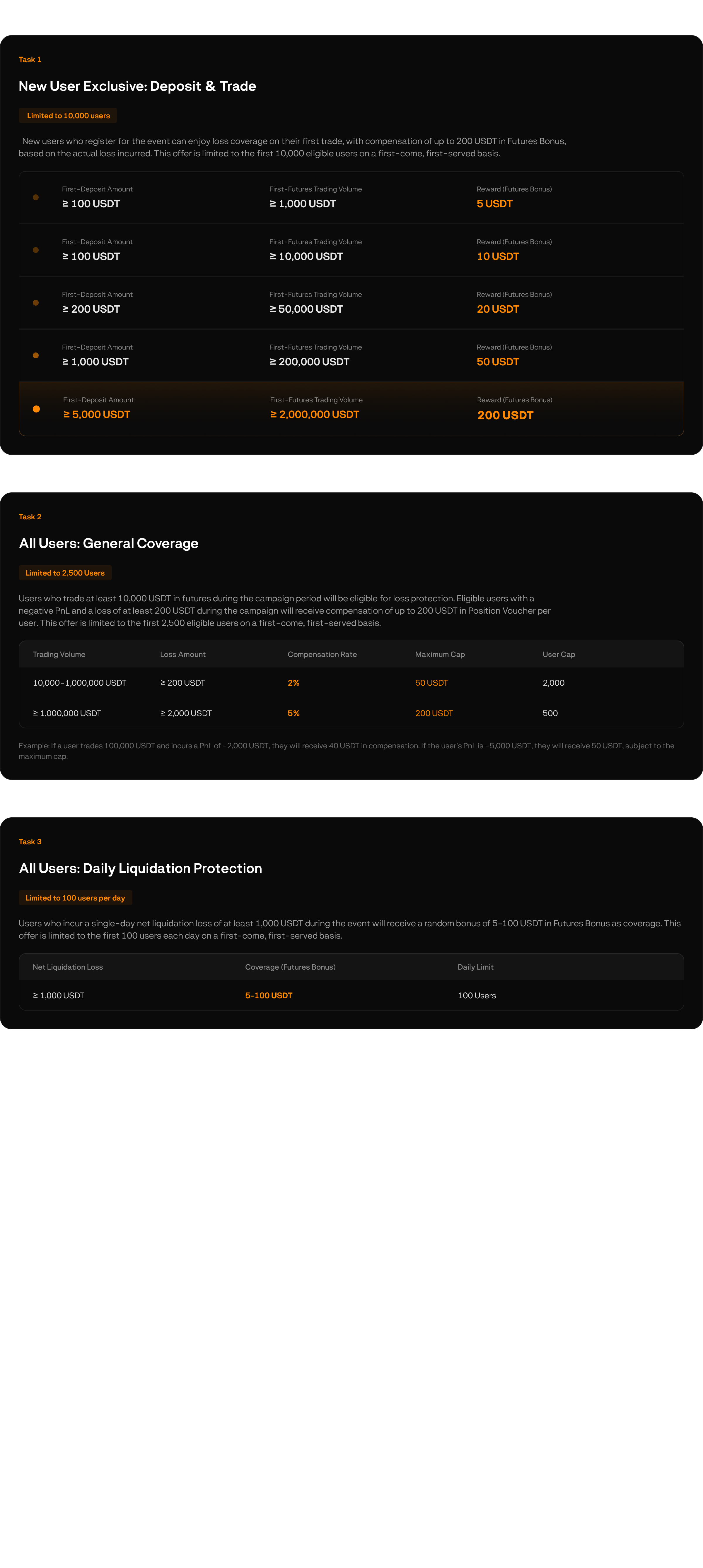This screenshot has width=703, height=1568.
Task: Select the "2,000" user cap cell
Action: pos(554,683)
